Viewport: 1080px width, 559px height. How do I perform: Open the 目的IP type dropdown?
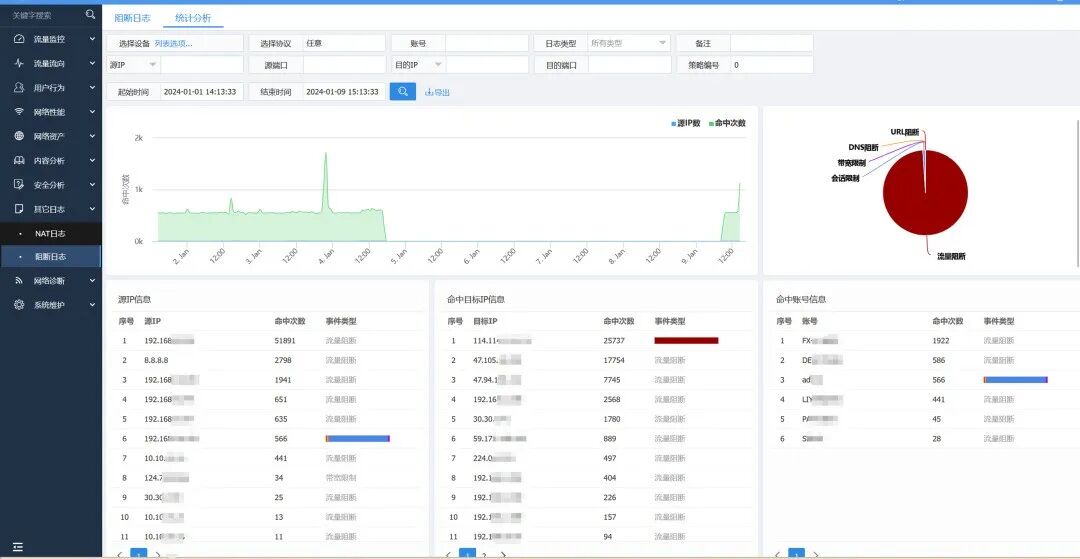pos(419,65)
